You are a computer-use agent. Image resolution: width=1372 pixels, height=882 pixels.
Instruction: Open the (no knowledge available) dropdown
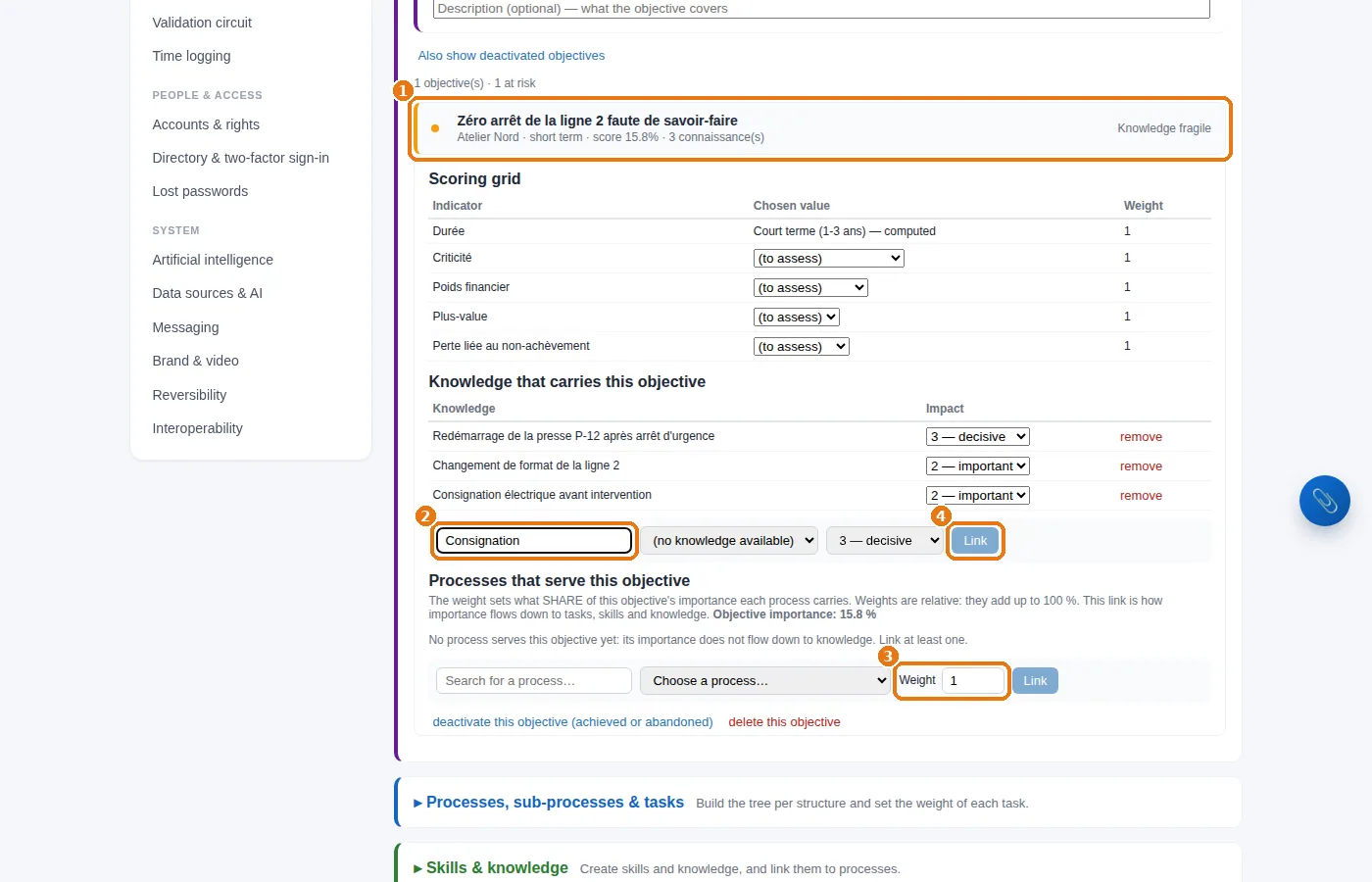coord(729,541)
